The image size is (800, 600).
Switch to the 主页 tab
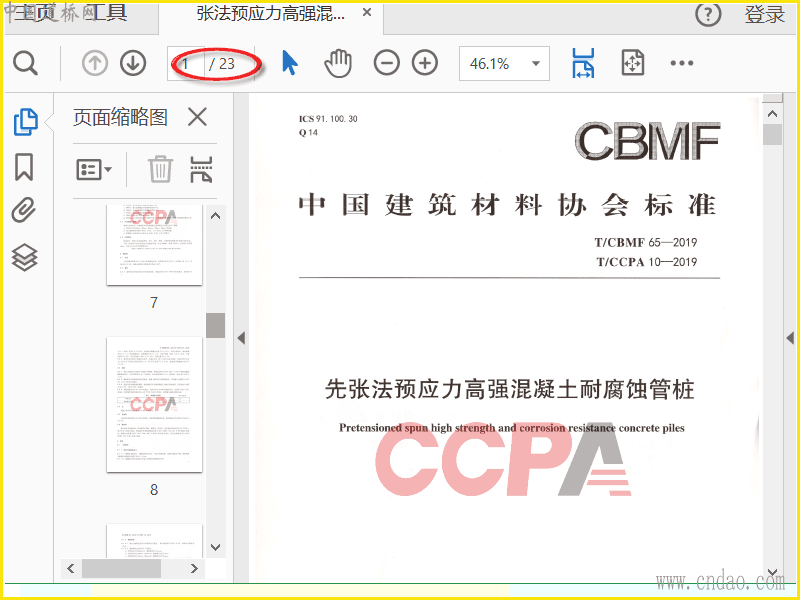(35, 14)
